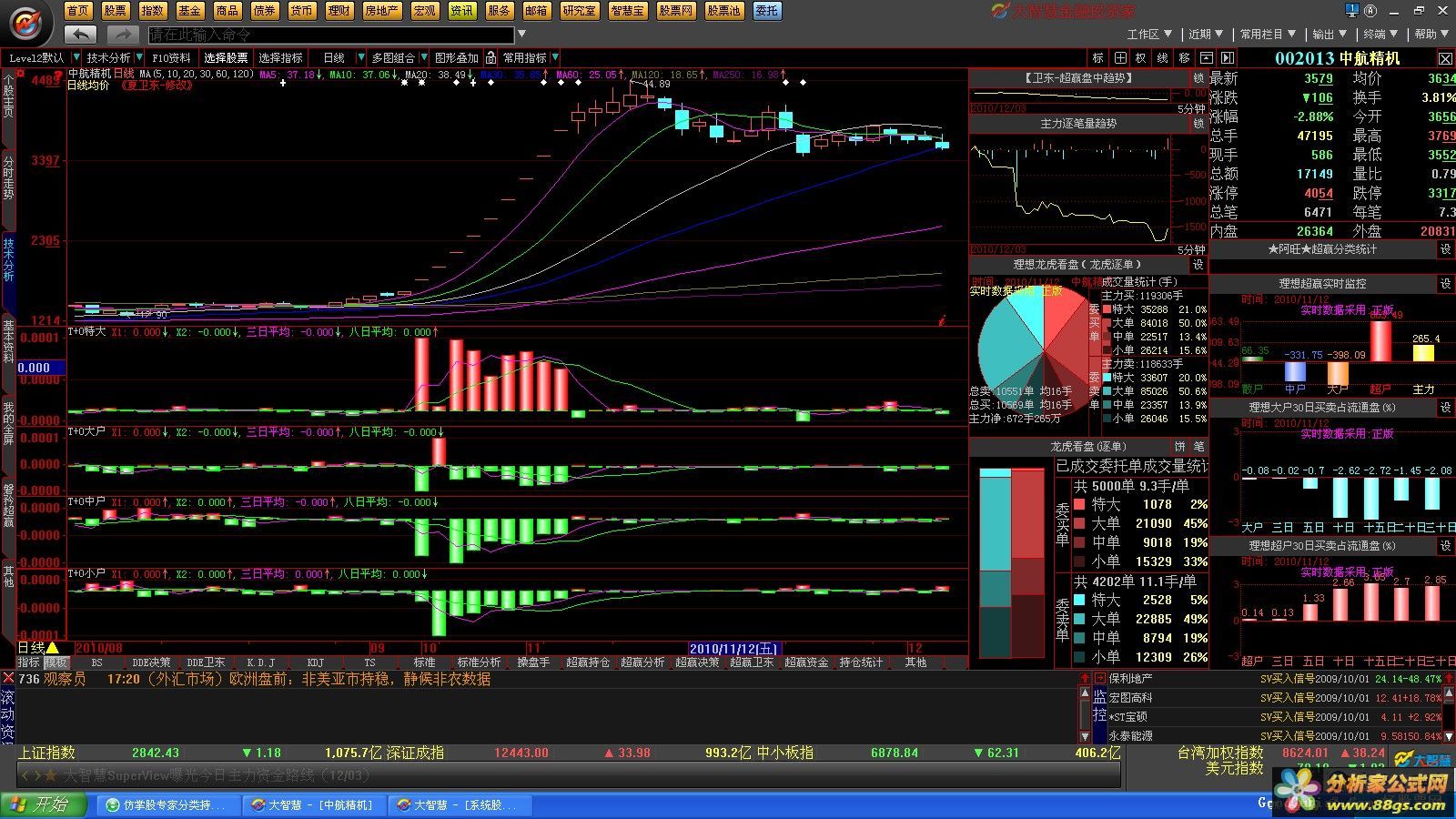Open the 近期 dropdown menu

point(1206,34)
